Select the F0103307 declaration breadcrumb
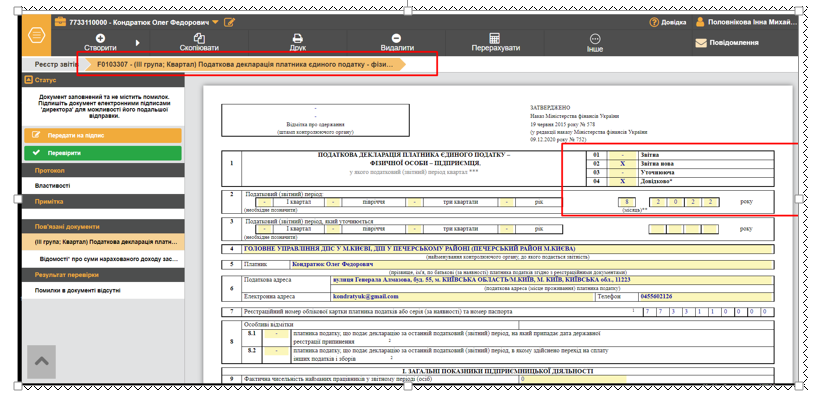 click(244, 64)
